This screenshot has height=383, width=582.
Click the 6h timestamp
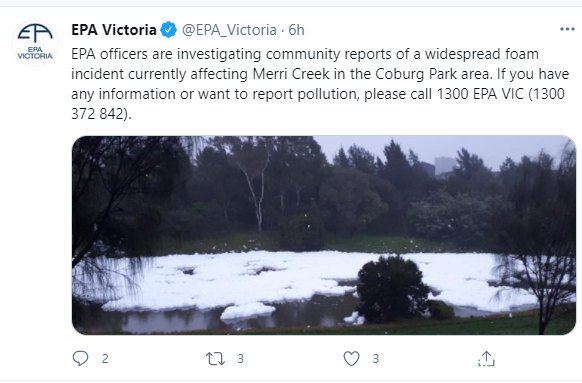coord(296,30)
